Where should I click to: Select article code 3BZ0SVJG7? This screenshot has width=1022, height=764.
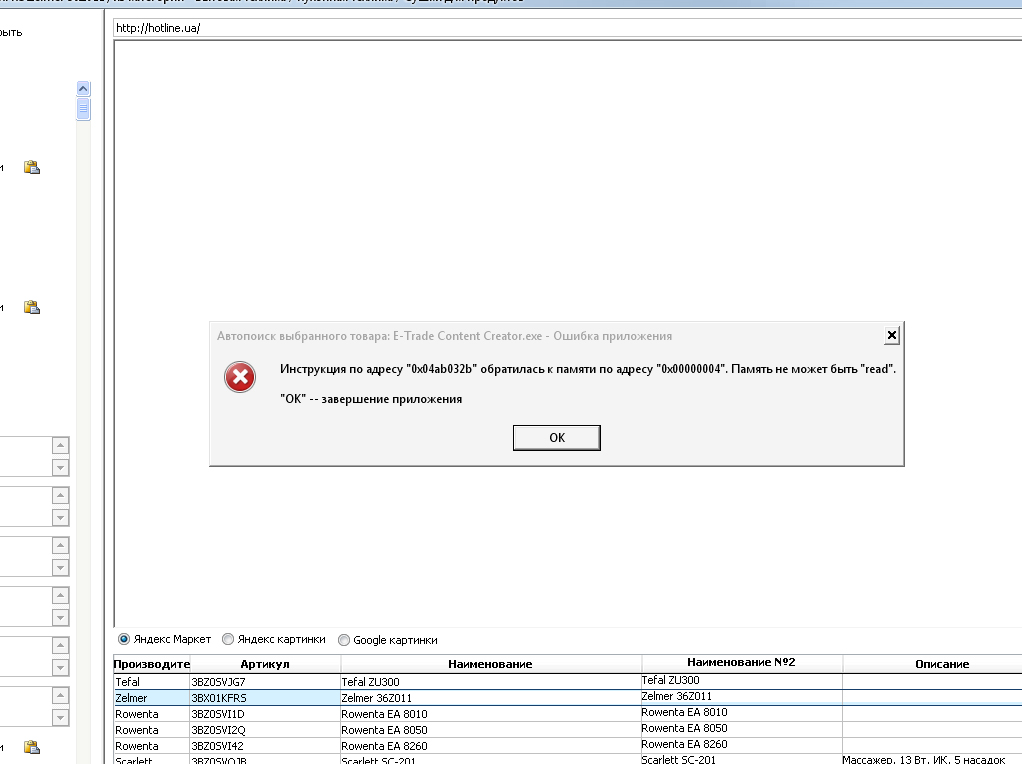tap(265, 682)
